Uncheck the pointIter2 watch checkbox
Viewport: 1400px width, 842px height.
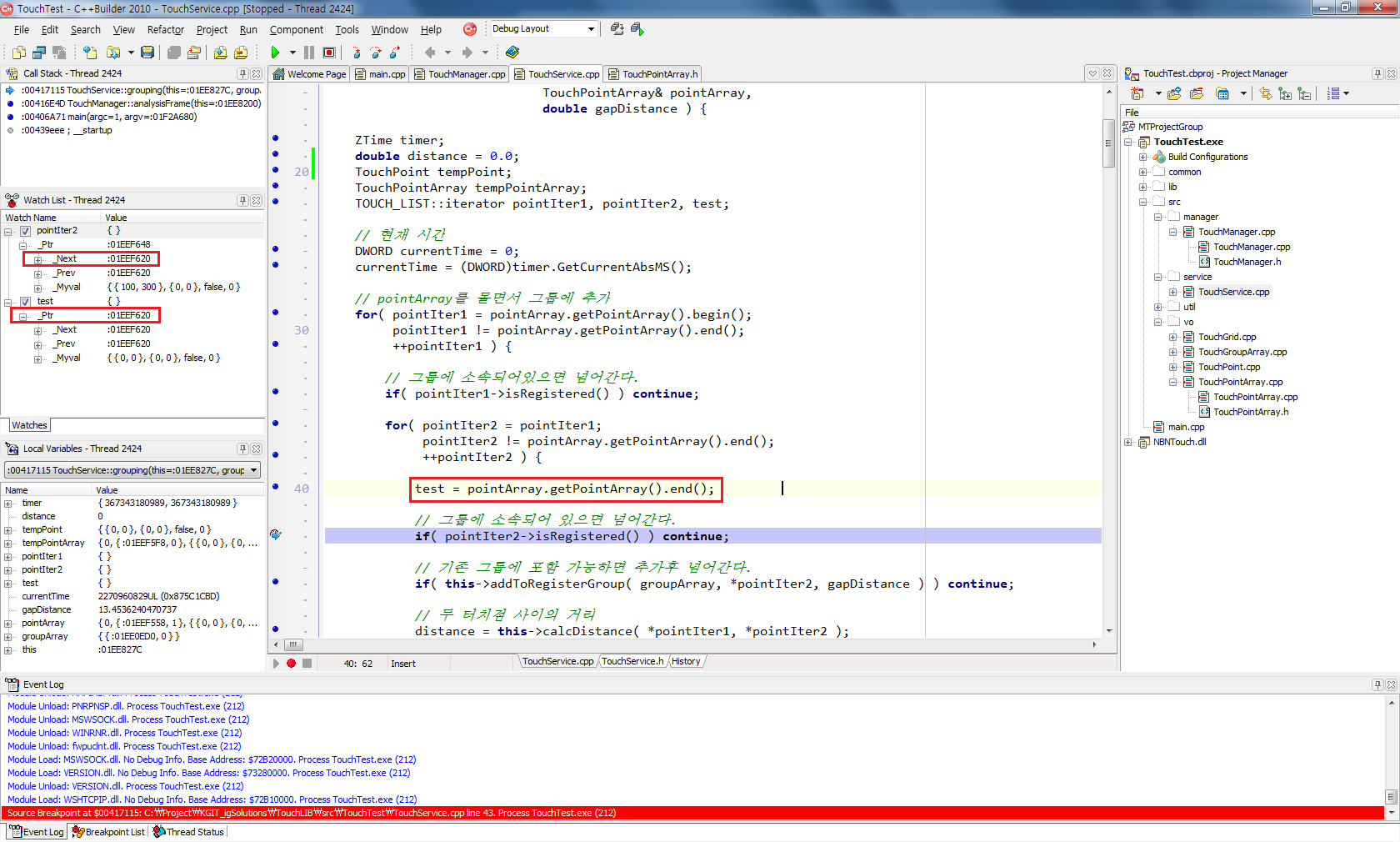(x=25, y=231)
